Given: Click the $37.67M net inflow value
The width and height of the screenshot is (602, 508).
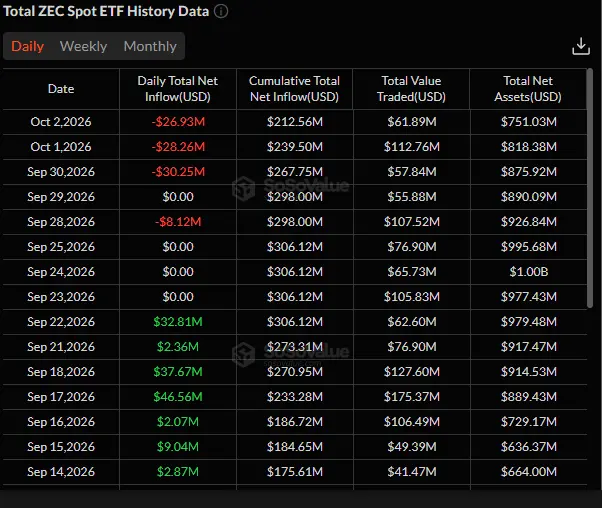Looking at the screenshot, I should coord(178,371).
